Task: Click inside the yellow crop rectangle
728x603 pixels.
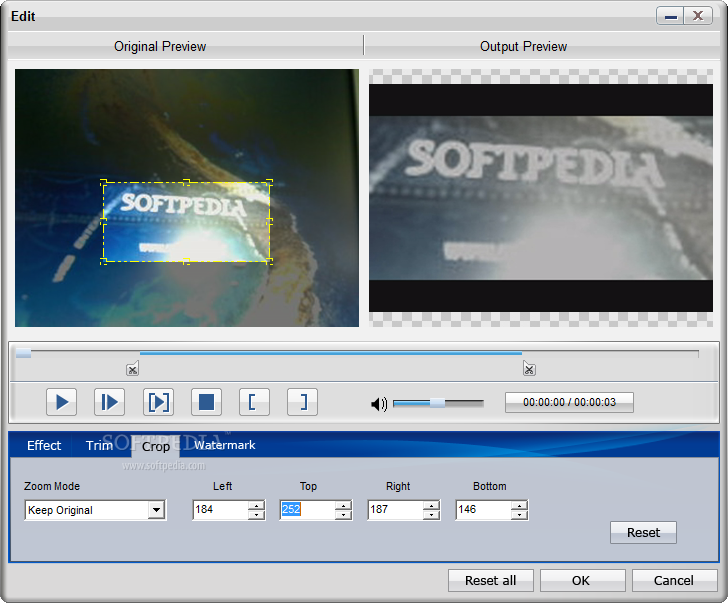Action: click(x=186, y=222)
